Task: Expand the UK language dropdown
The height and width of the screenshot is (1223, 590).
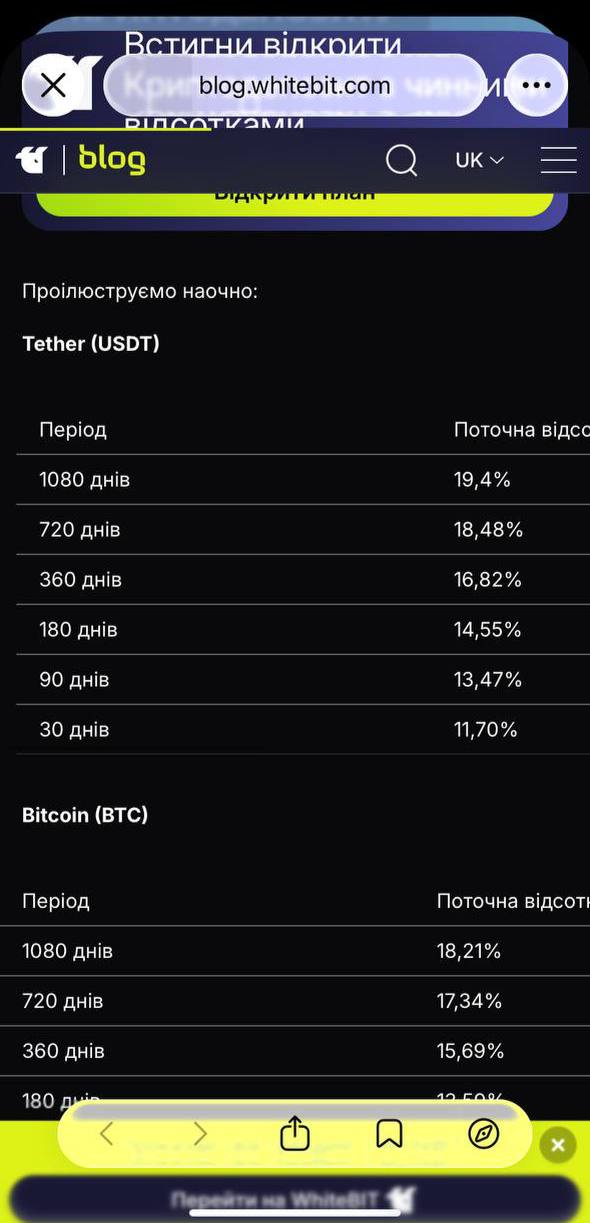Action: pos(480,160)
